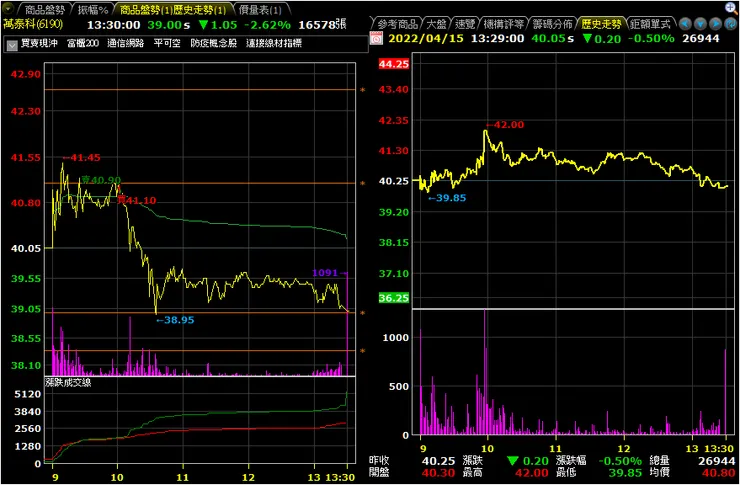
Task: Click the 36.25 lower limit price label
Action: coord(394,298)
